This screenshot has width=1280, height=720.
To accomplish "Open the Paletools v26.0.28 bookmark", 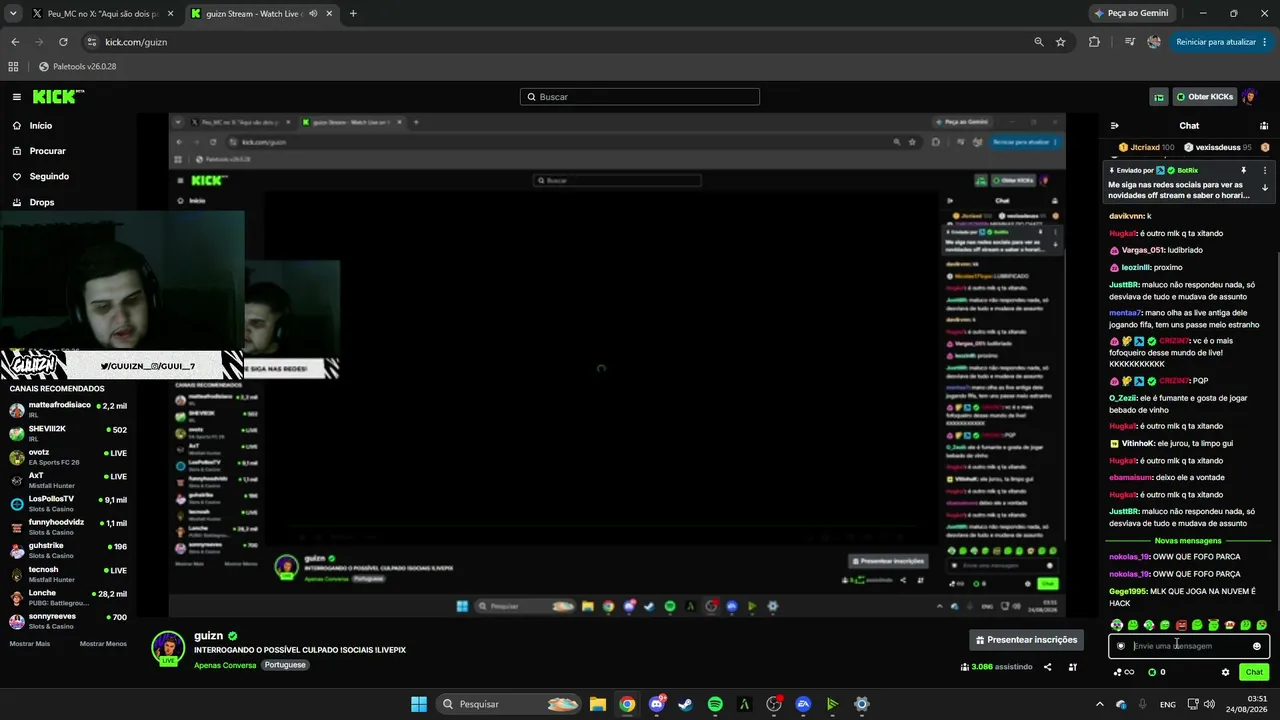I will click(78, 67).
